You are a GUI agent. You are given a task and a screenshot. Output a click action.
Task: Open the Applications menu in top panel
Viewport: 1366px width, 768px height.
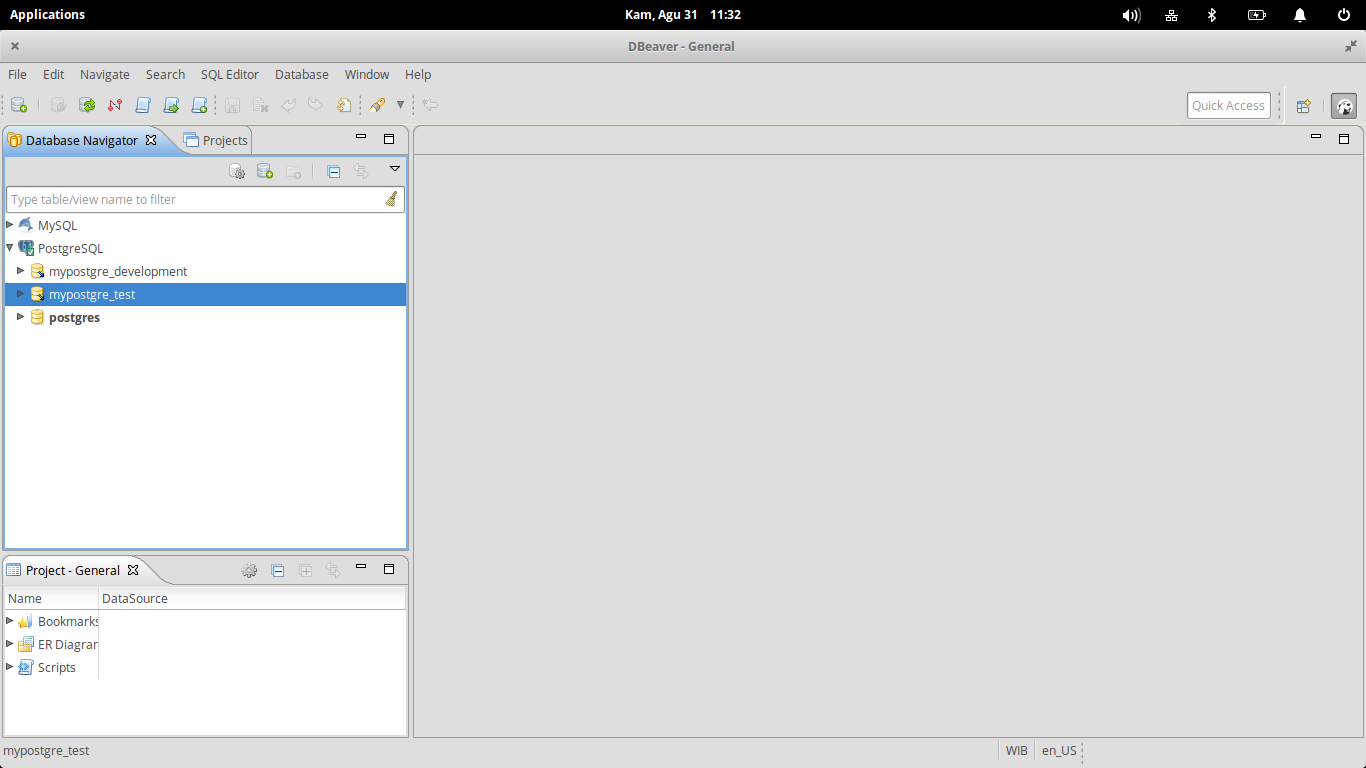tap(47, 14)
